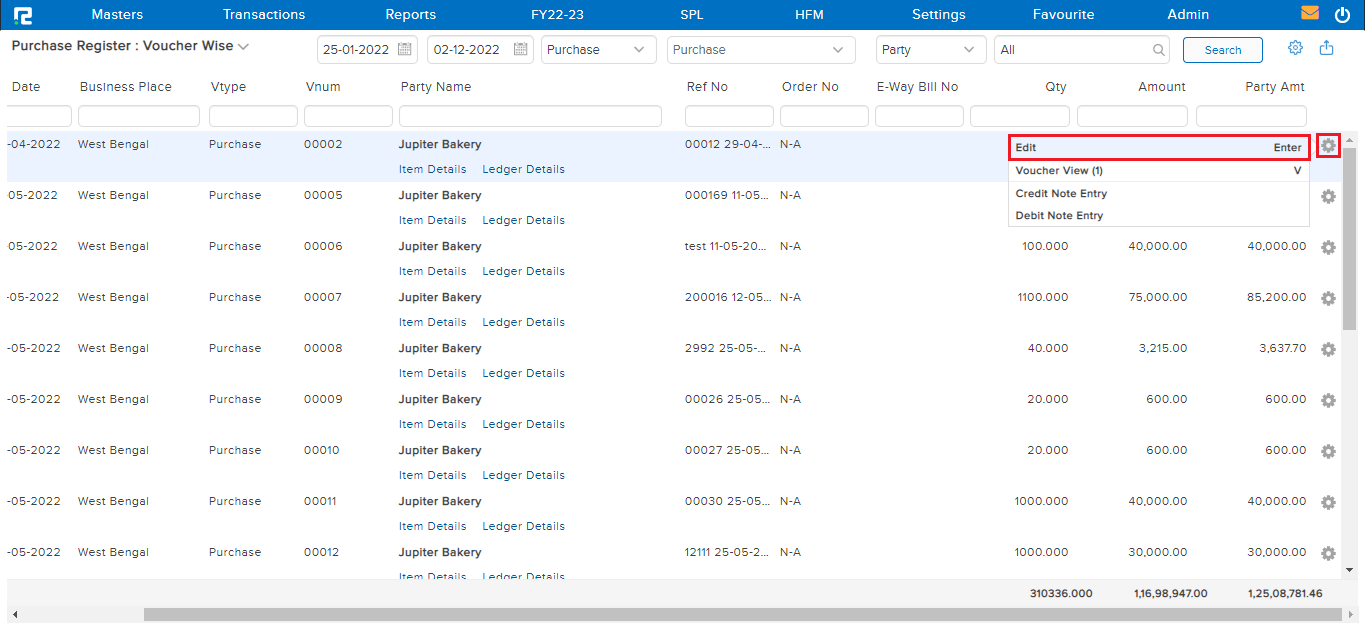Open Item Details for voucher 00005
The height and width of the screenshot is (625, 1366).
(x=432, y=220)
